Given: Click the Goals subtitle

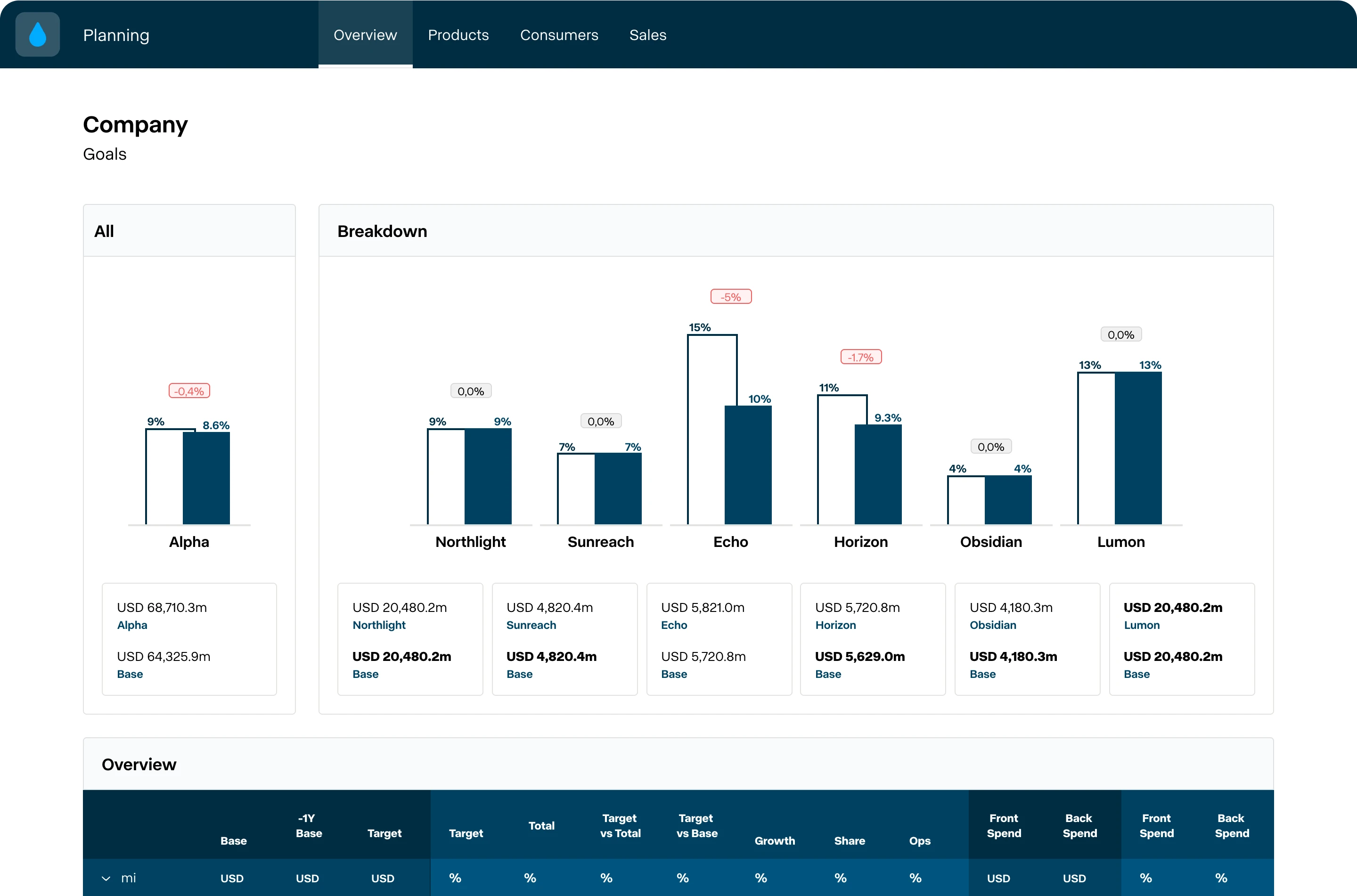Looking at the screenshot, I should (105, 155).
